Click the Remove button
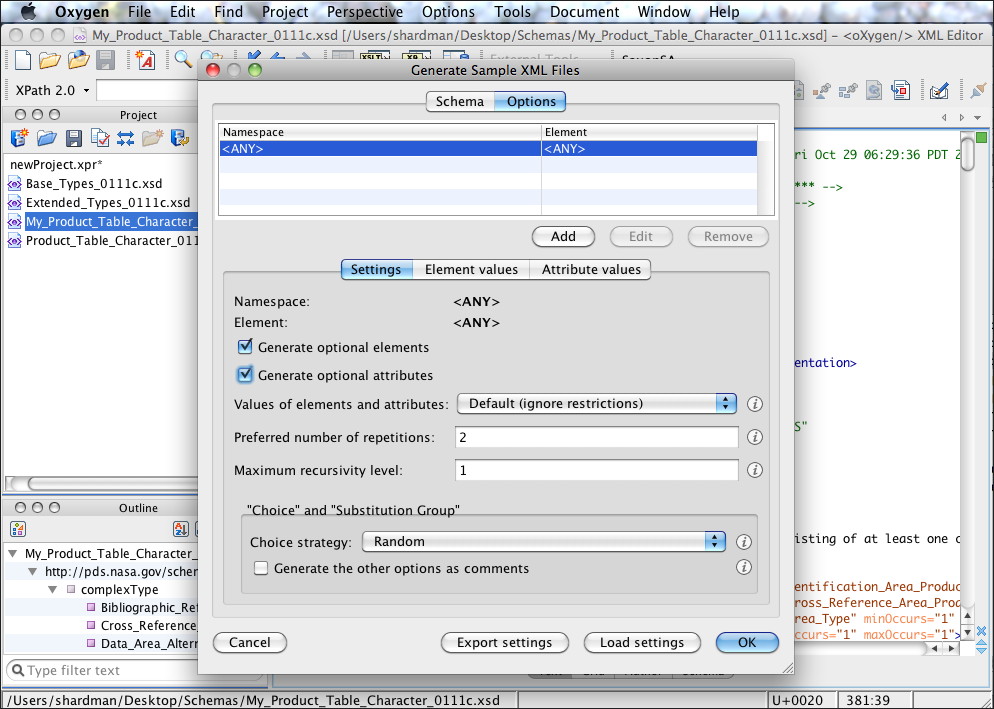 point(728,237)
